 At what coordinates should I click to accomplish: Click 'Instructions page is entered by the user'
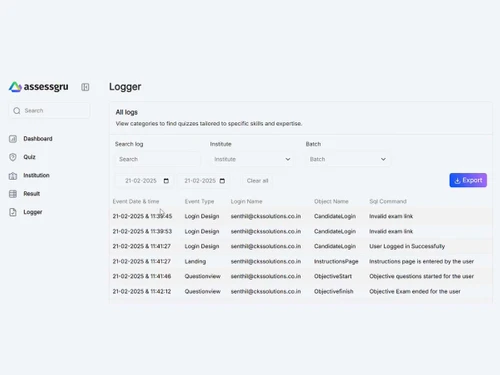(421, 261)
